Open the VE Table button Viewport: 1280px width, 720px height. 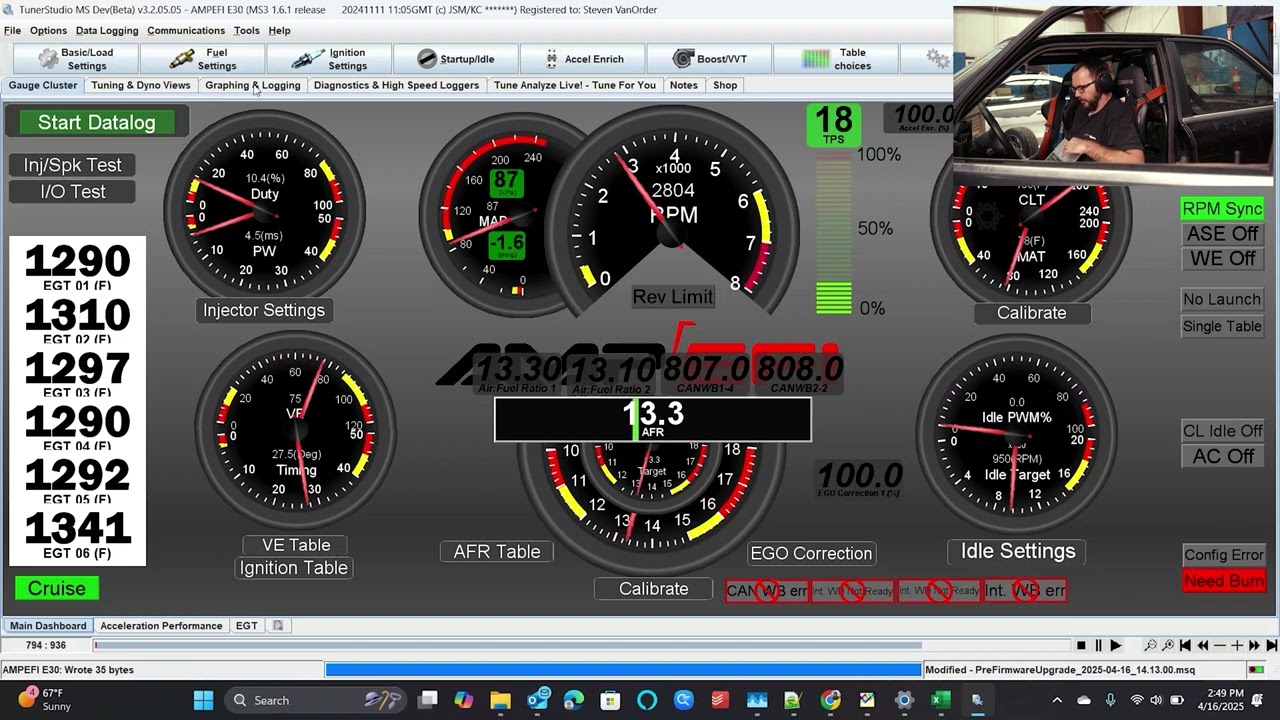click(296, 545)
